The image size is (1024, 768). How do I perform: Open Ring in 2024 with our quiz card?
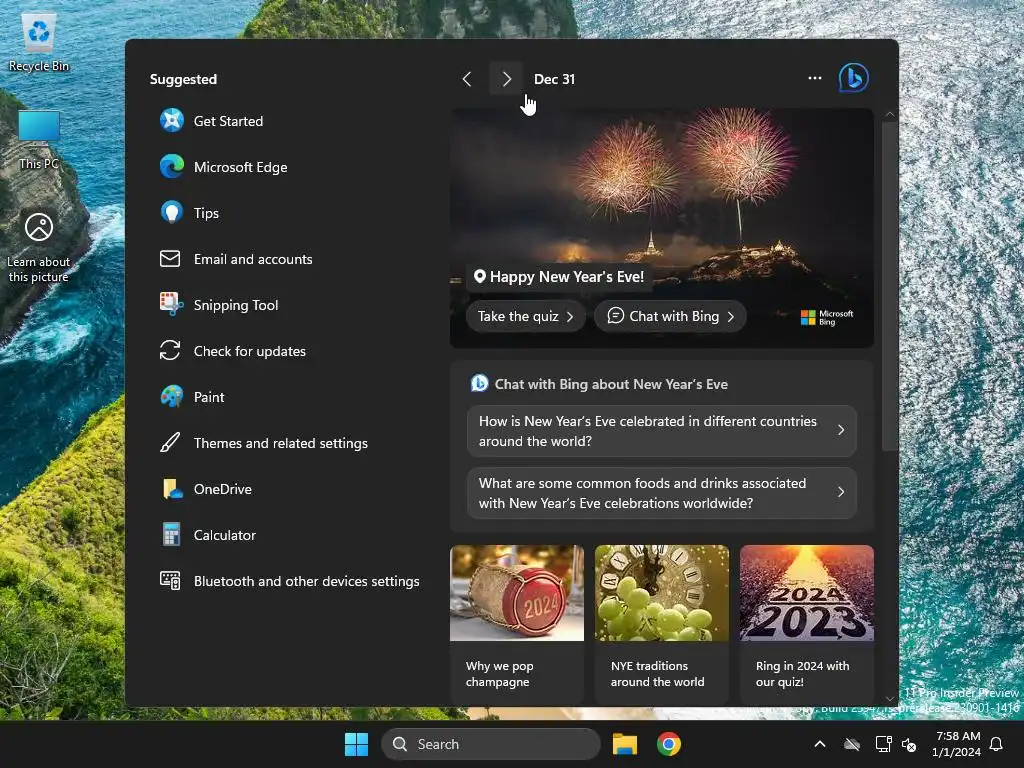tap(807, 624)
